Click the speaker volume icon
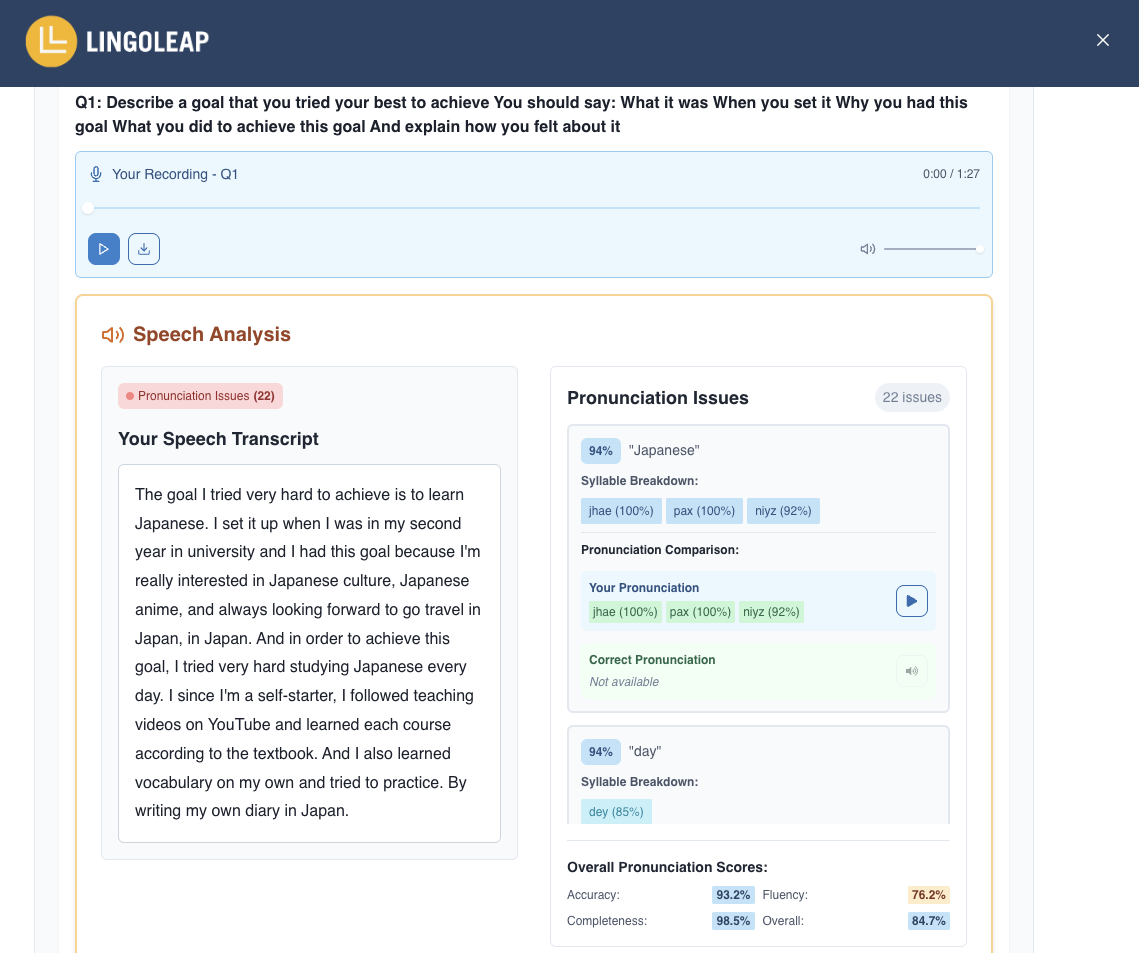1139x953 pixels. 867,249
